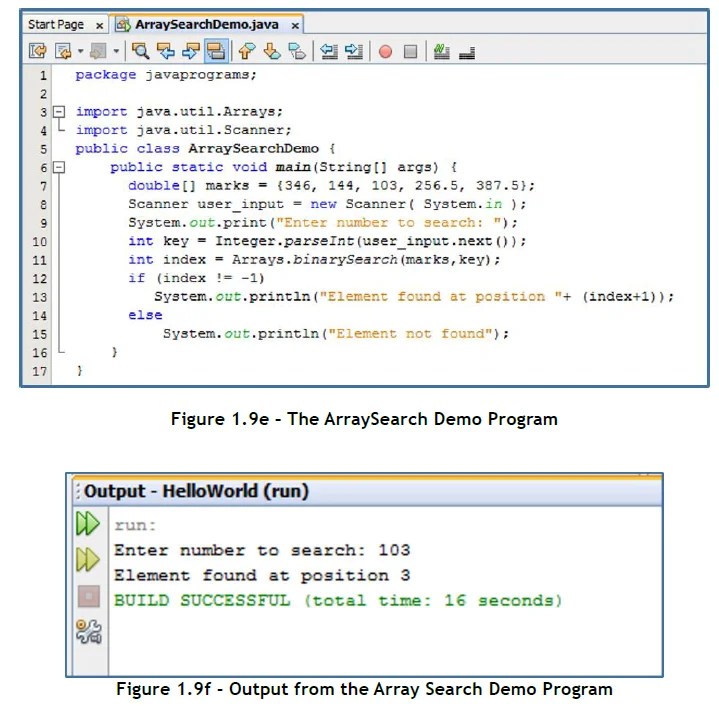Open Ant settings wrench icon in Output
The image size is (719, 706).
(88, 631)
